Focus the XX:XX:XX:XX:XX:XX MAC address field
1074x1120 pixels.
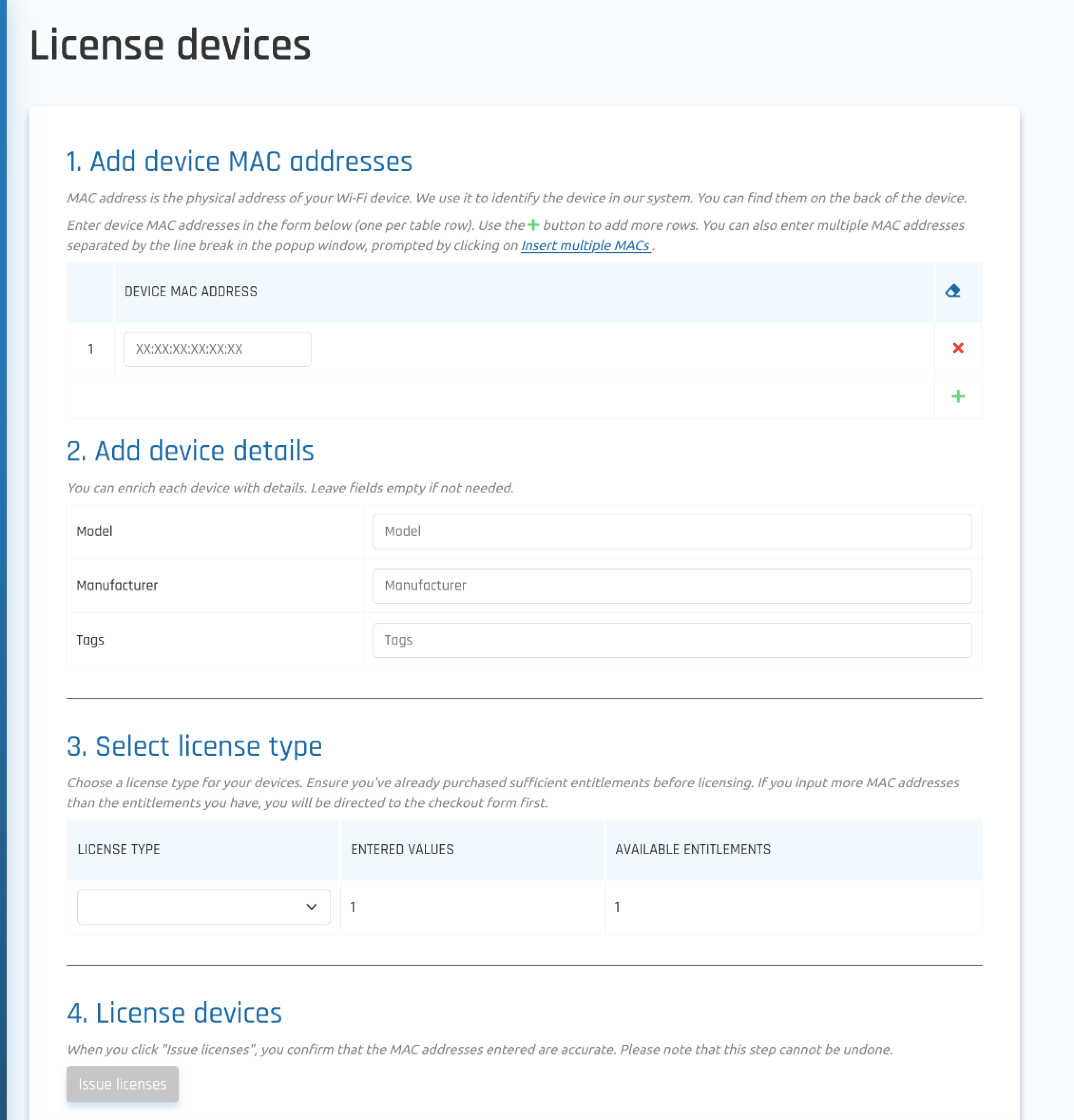pos(217,349)
